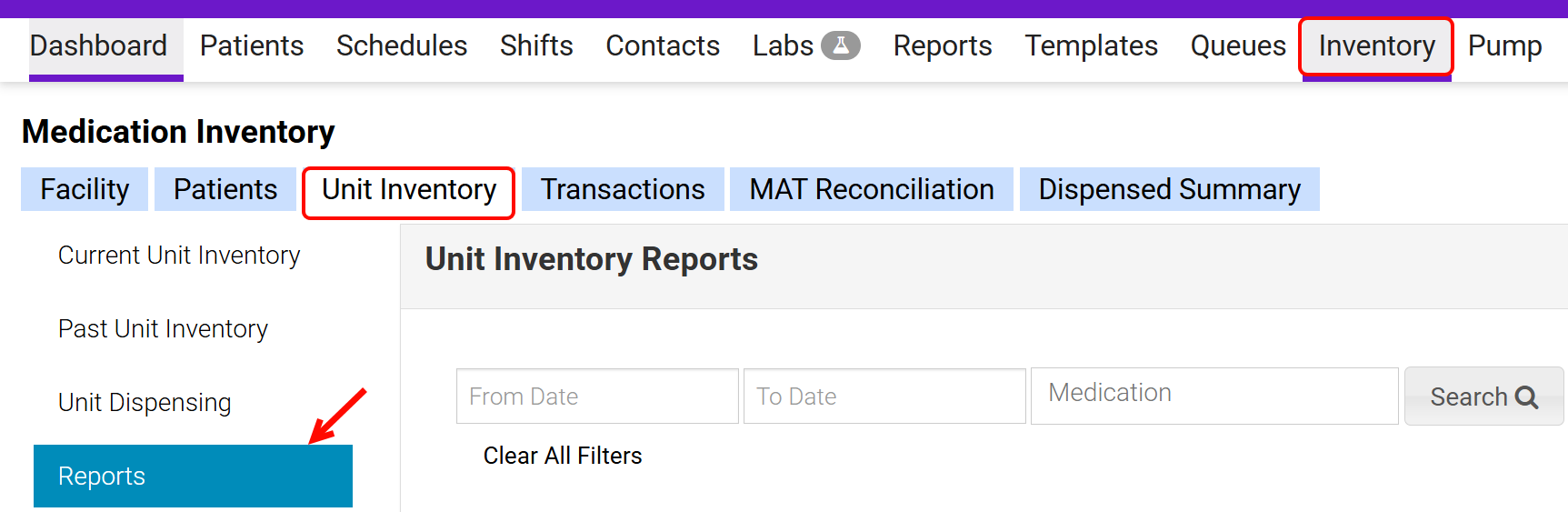Switch to the Pump tab
Viewport: 1568px width, 512px height.
pyautogui.click(x=1504, y=45)
